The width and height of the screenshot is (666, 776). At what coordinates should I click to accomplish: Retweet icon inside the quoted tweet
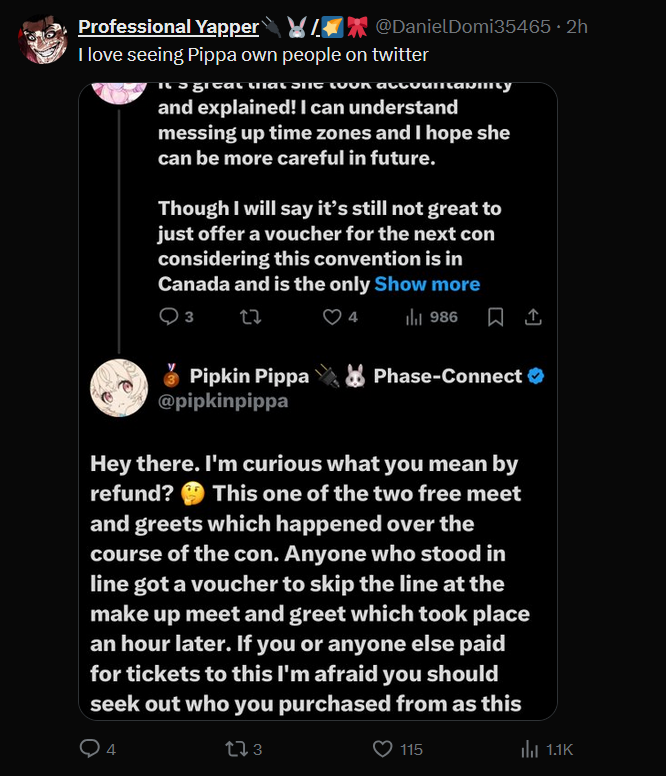pyautogui.click(x=252, y=317)
